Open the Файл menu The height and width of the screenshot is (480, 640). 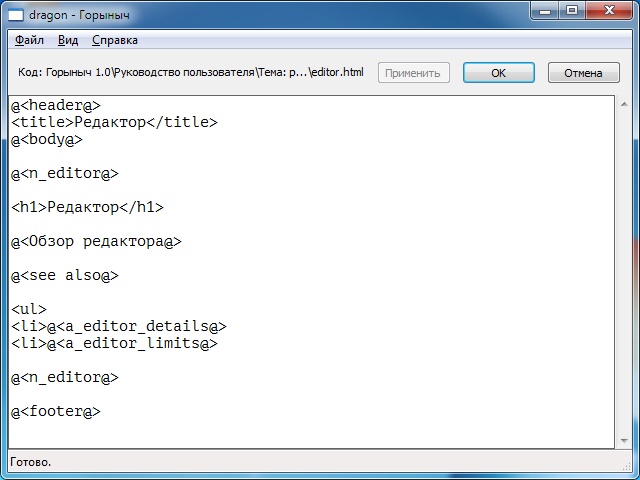coord(29,40)
